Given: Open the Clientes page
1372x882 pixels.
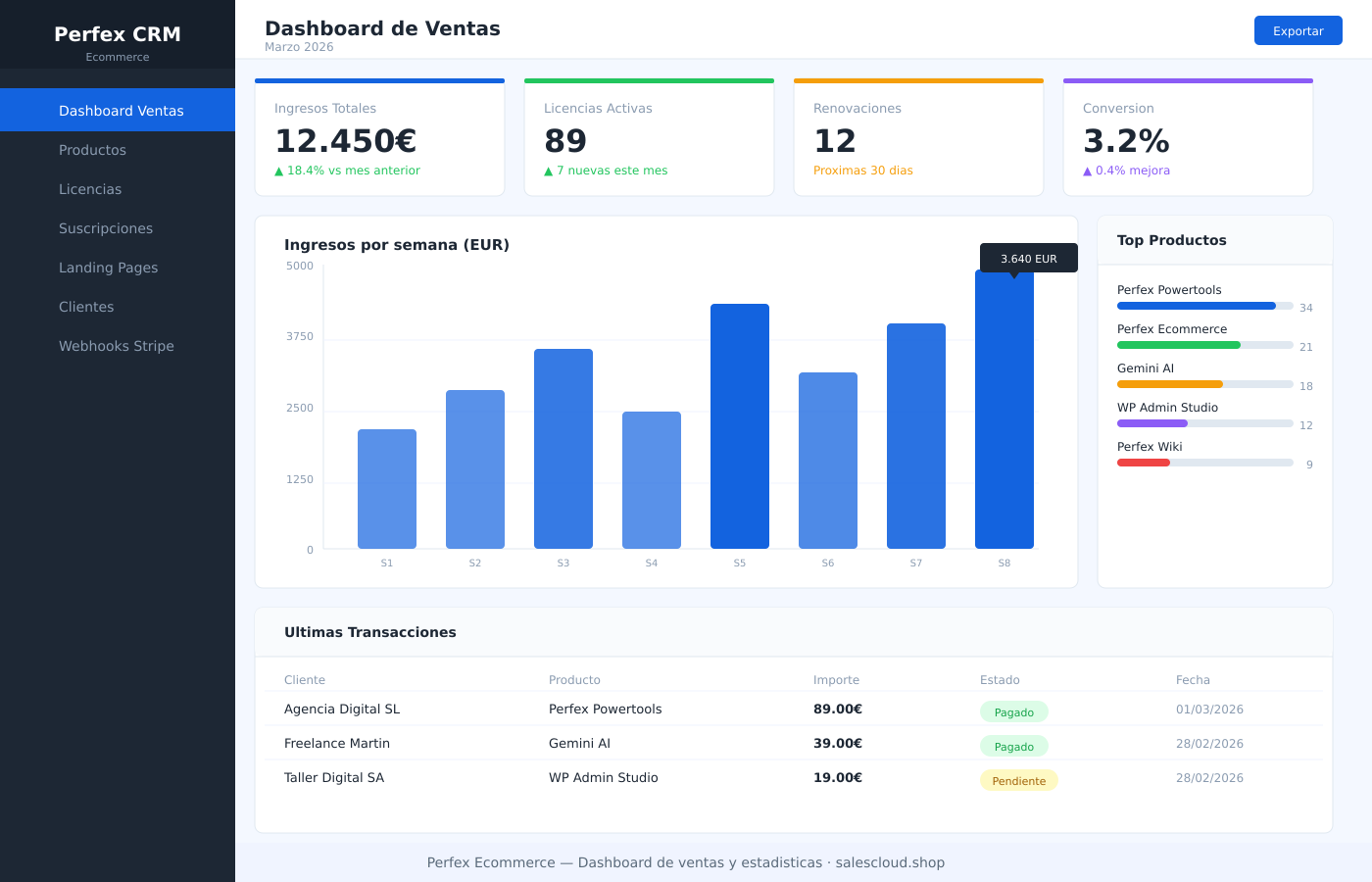Looking at the screenshot, I should 86,307.
